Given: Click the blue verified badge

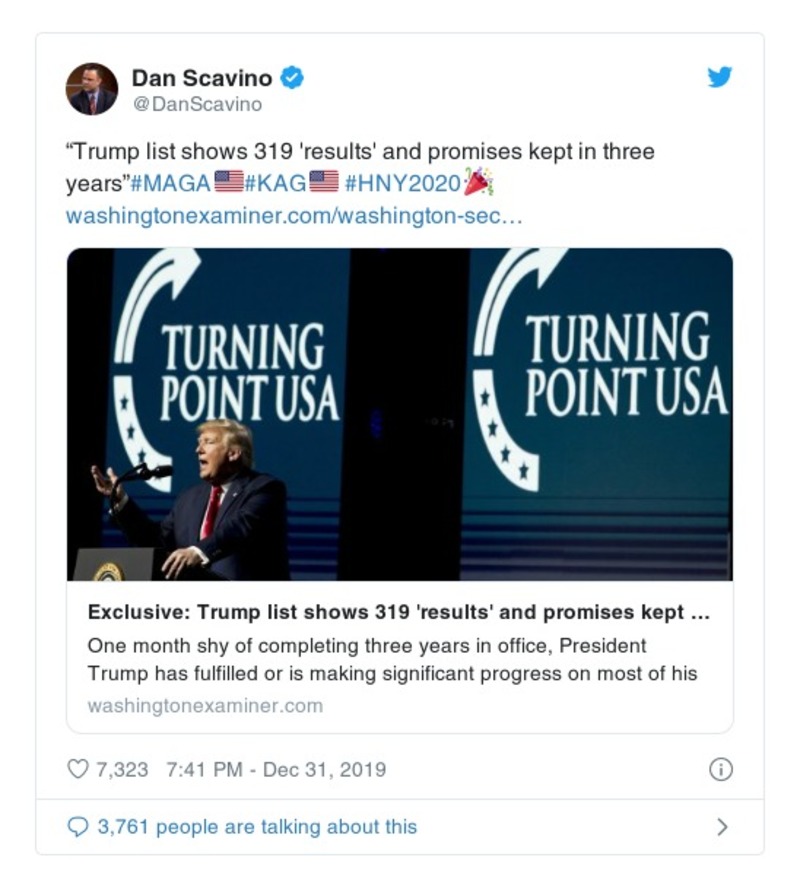Looking at the screenshot, I should pyautogui.click(x=292, y=77).
